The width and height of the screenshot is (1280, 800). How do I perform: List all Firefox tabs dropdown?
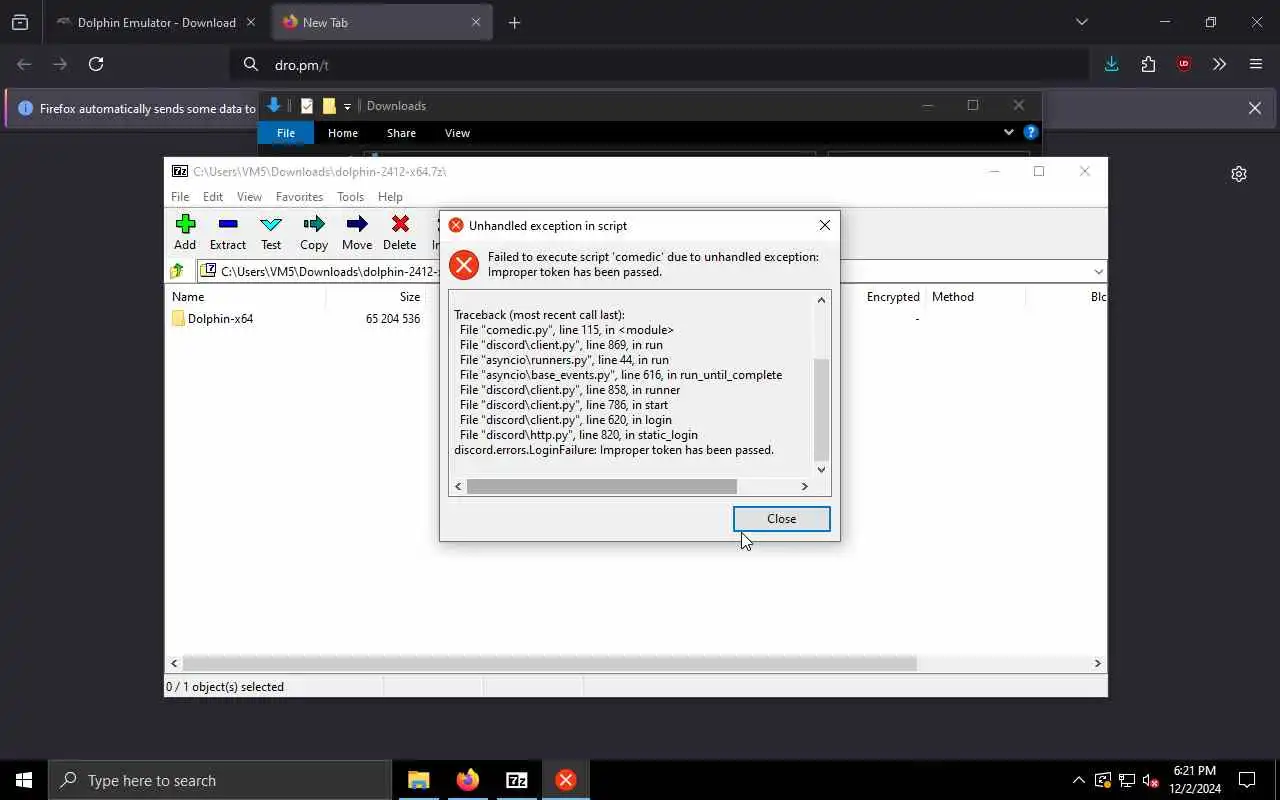point(1081,22)
